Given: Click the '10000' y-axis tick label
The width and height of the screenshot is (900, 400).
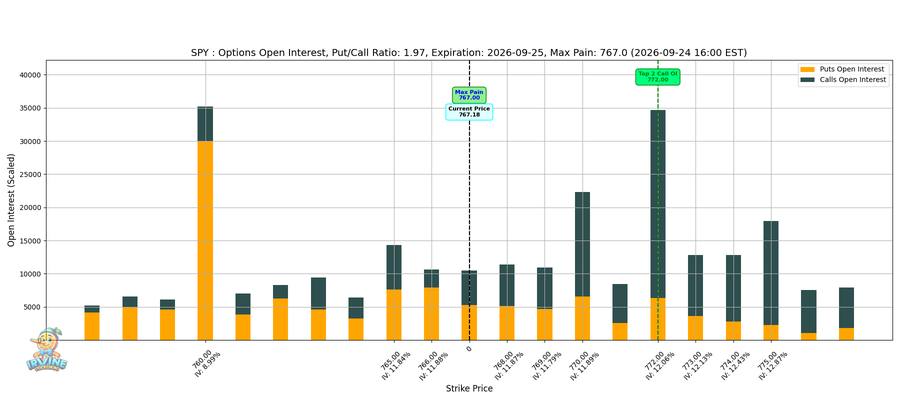Looking at the screenshot, I should (32, 274).
